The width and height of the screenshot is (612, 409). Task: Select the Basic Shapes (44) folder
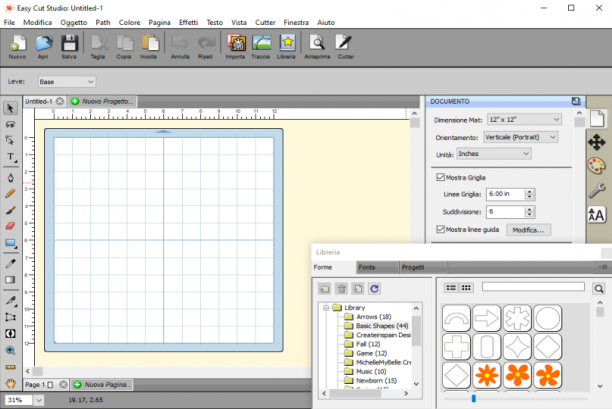pyautogui.click(x=376, y=325)
